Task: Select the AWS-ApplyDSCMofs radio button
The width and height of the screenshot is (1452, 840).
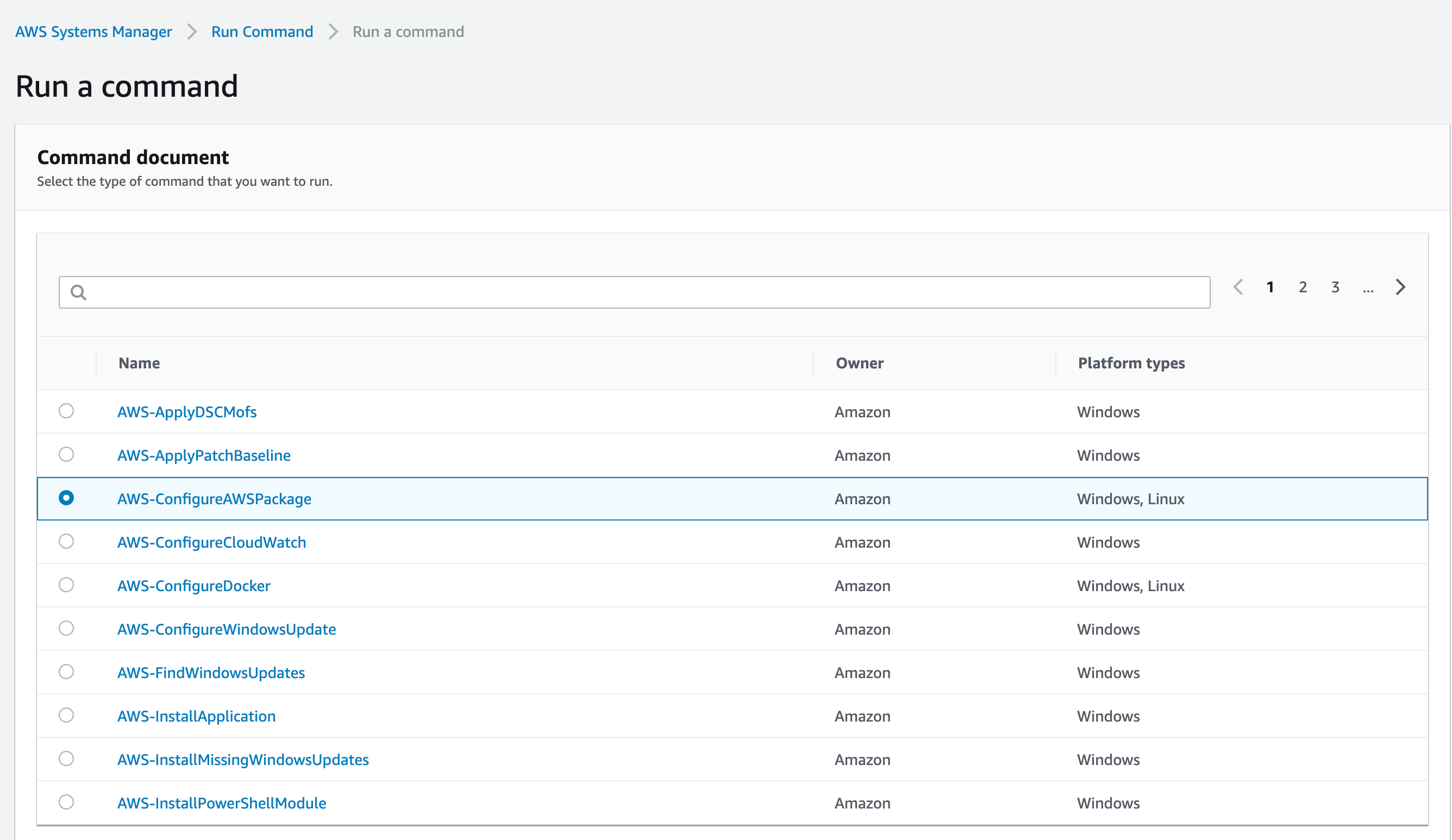Action: coord(66,411)
